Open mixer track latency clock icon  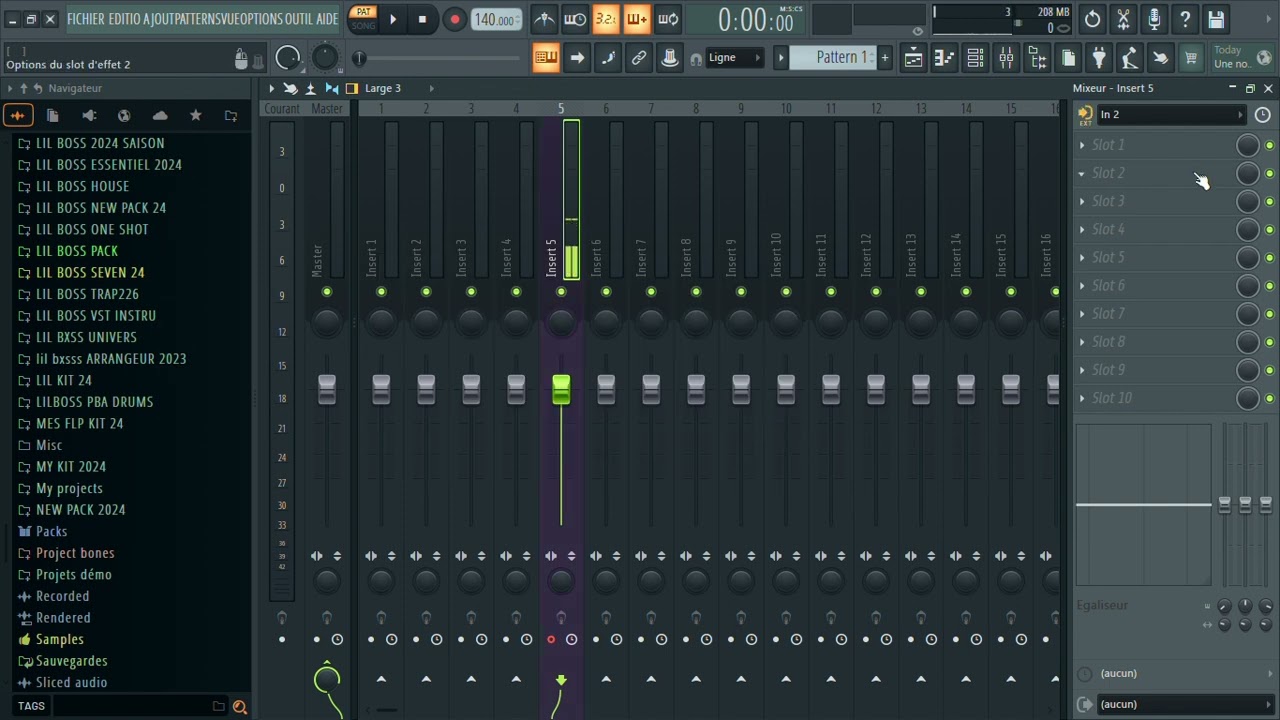pyautogui.click(x=1263, y=115)
